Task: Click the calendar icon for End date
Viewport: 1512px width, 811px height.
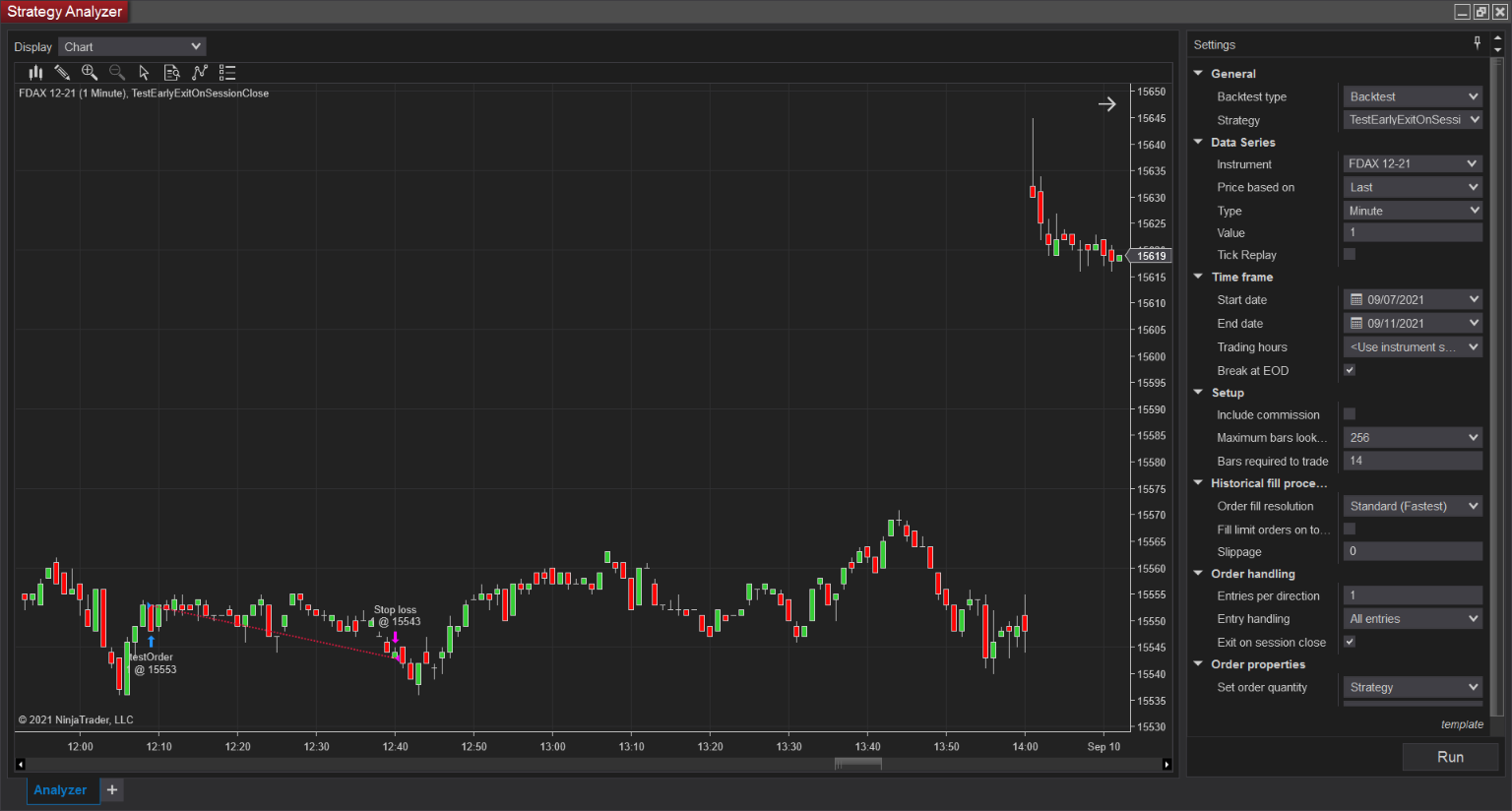Action: click(1355, 323)
